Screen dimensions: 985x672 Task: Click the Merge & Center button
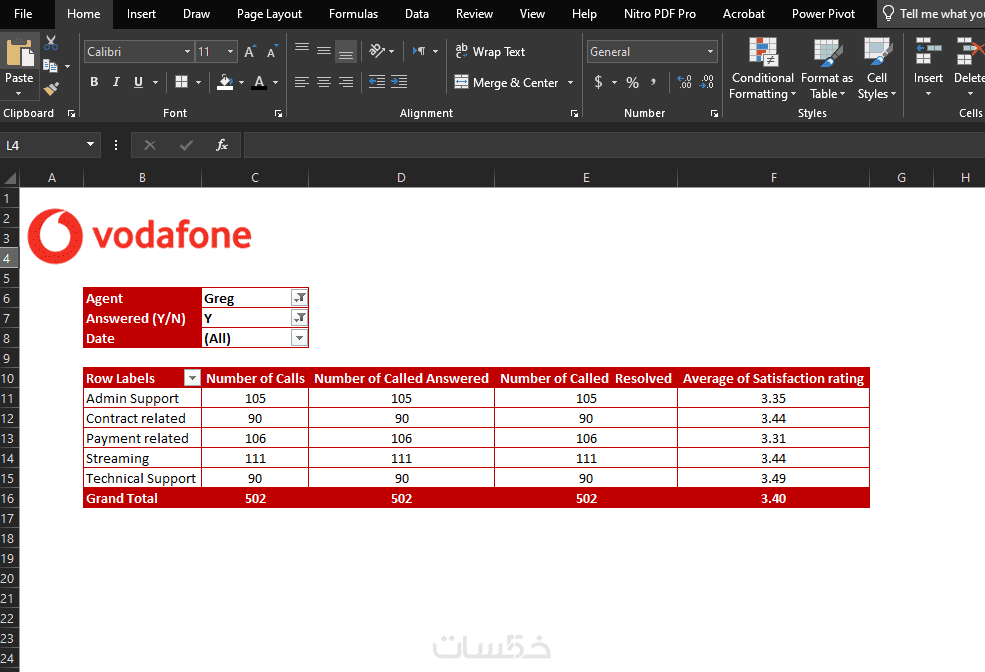(x=506, y=82)
